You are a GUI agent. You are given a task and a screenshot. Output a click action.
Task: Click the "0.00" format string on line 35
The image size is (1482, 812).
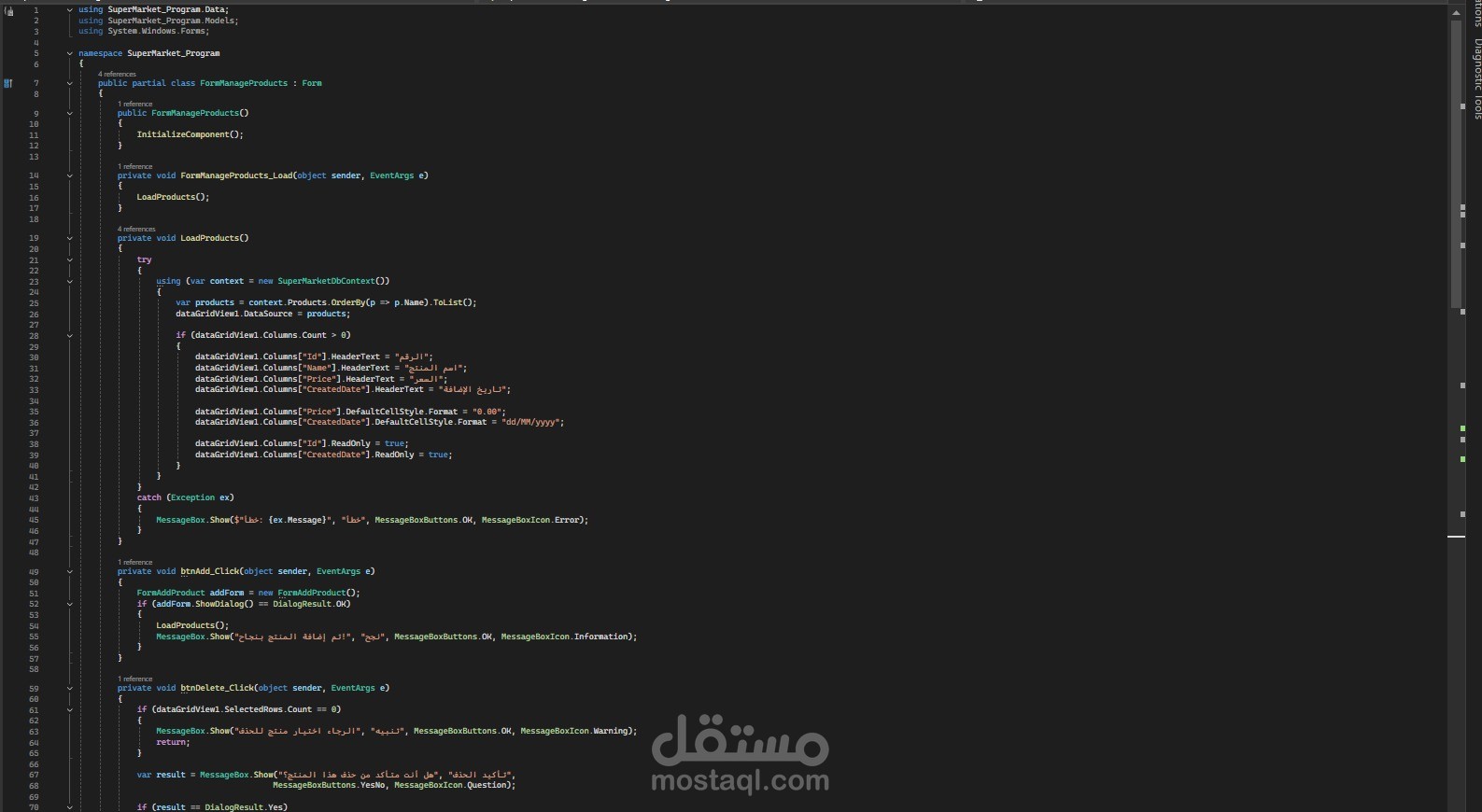487,412
